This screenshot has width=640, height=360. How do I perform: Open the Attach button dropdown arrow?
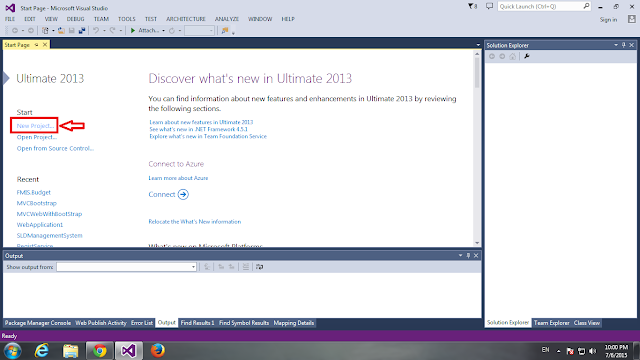pos(163,31)
